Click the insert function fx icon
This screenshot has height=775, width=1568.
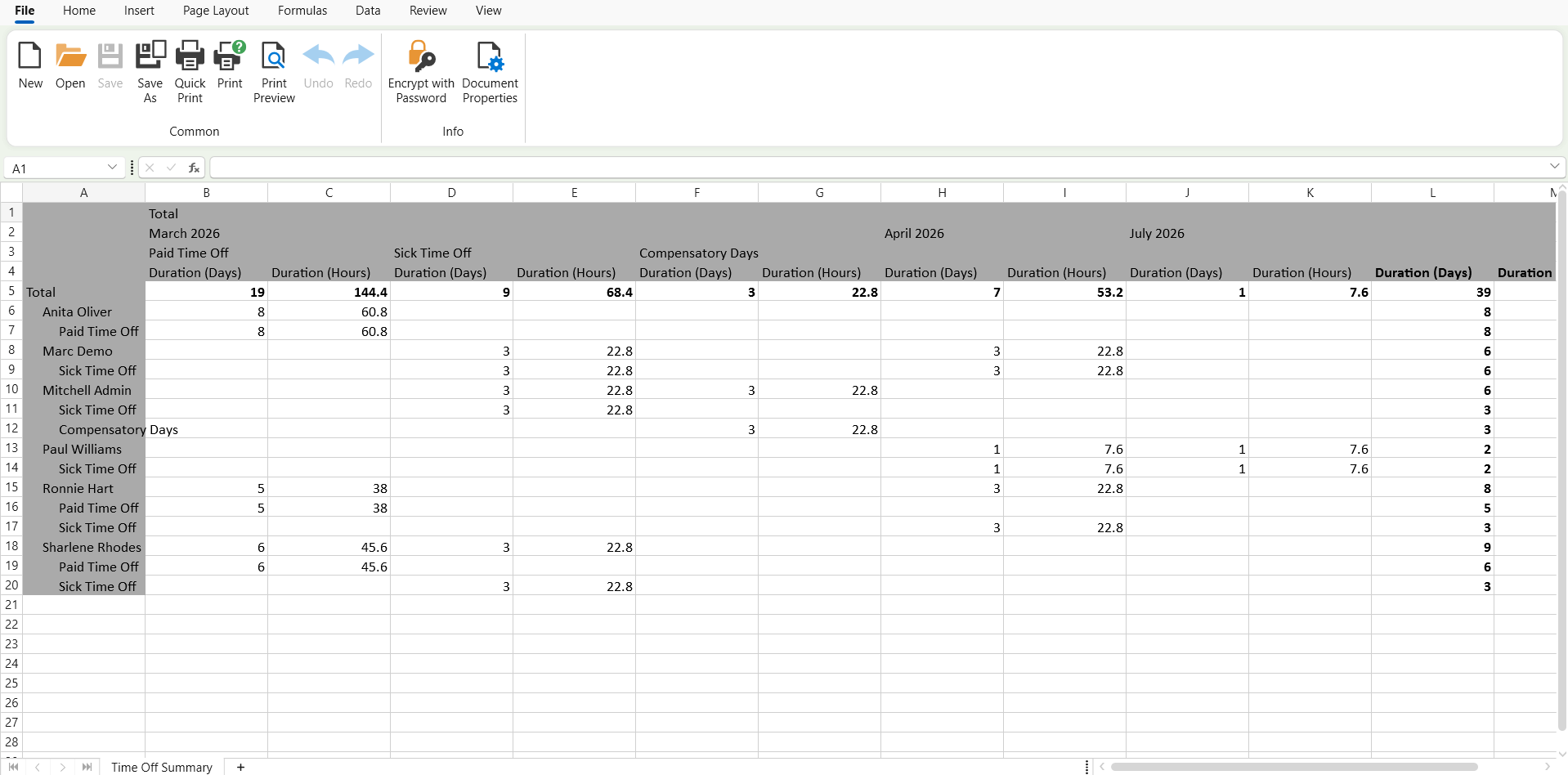(x=194, y=168)
